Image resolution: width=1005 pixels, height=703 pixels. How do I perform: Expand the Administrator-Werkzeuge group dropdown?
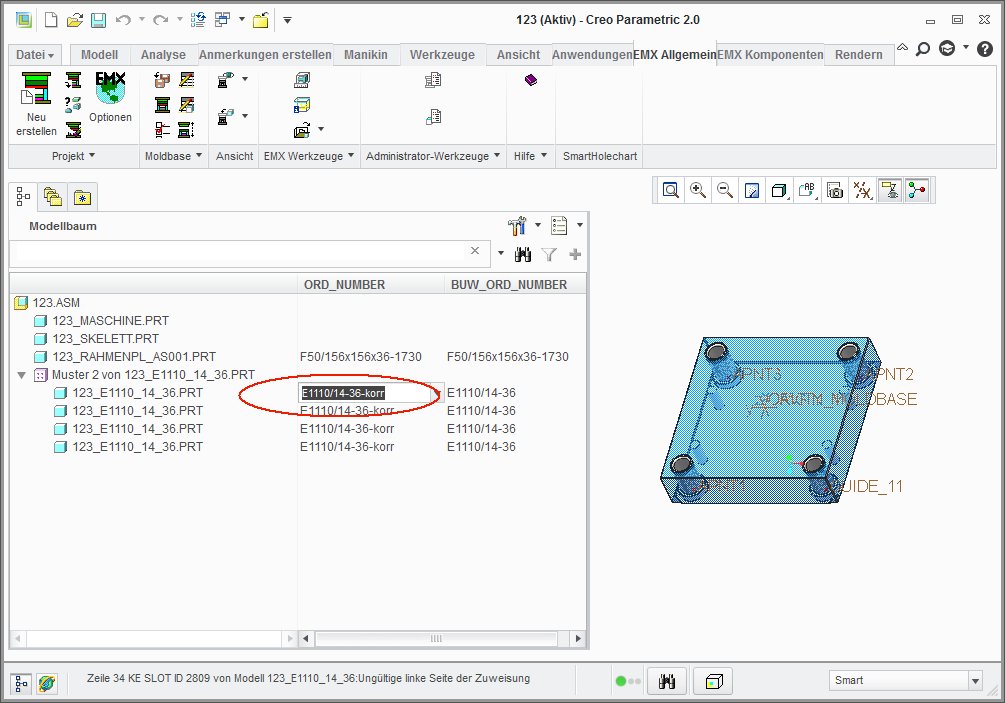[x=433, y=156]
